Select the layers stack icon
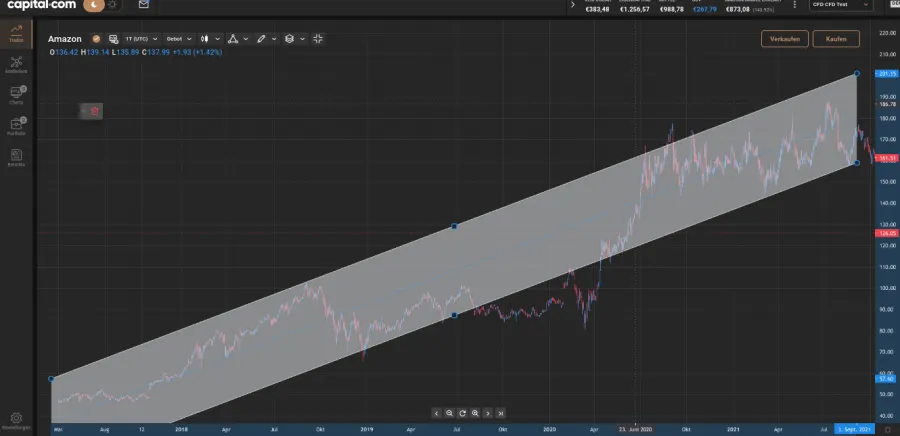 (x=289, y=38)
